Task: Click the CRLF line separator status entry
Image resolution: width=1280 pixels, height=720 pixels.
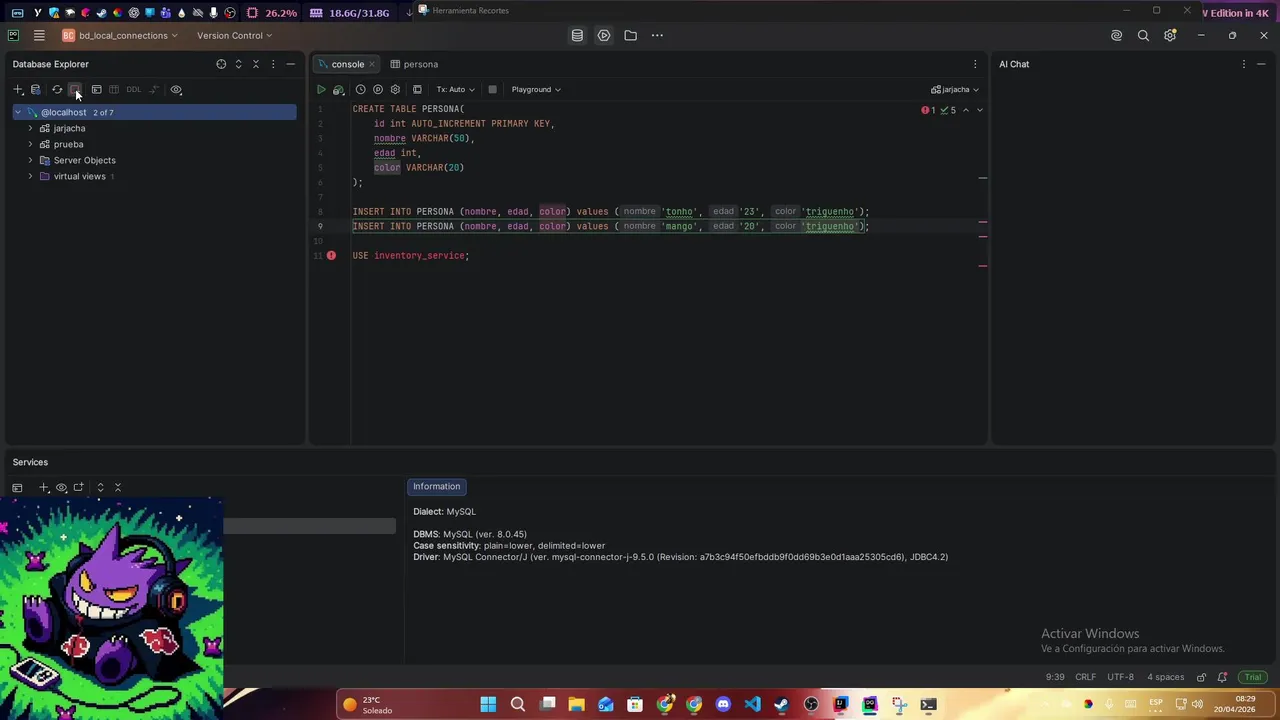Action: point(1085,677)
